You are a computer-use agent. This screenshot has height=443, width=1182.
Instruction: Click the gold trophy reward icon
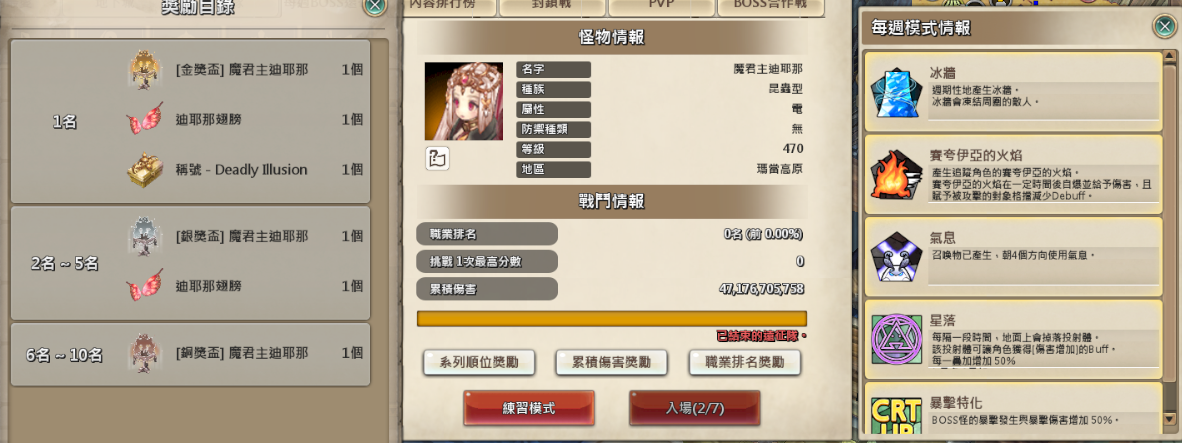click(142, 69)
